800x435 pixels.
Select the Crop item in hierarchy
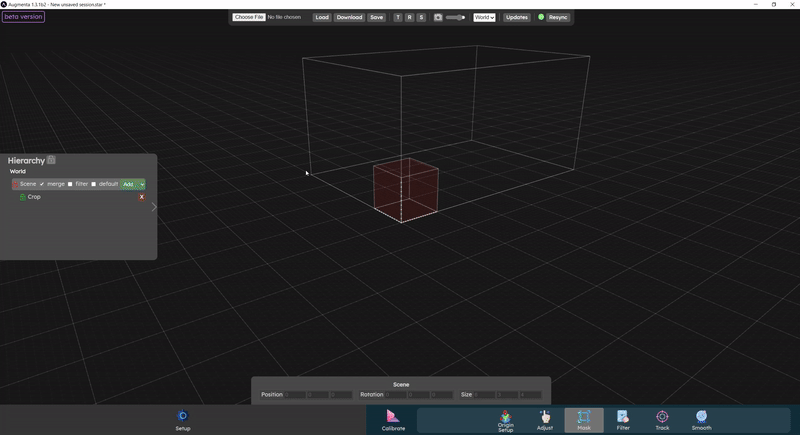point(34,197)
